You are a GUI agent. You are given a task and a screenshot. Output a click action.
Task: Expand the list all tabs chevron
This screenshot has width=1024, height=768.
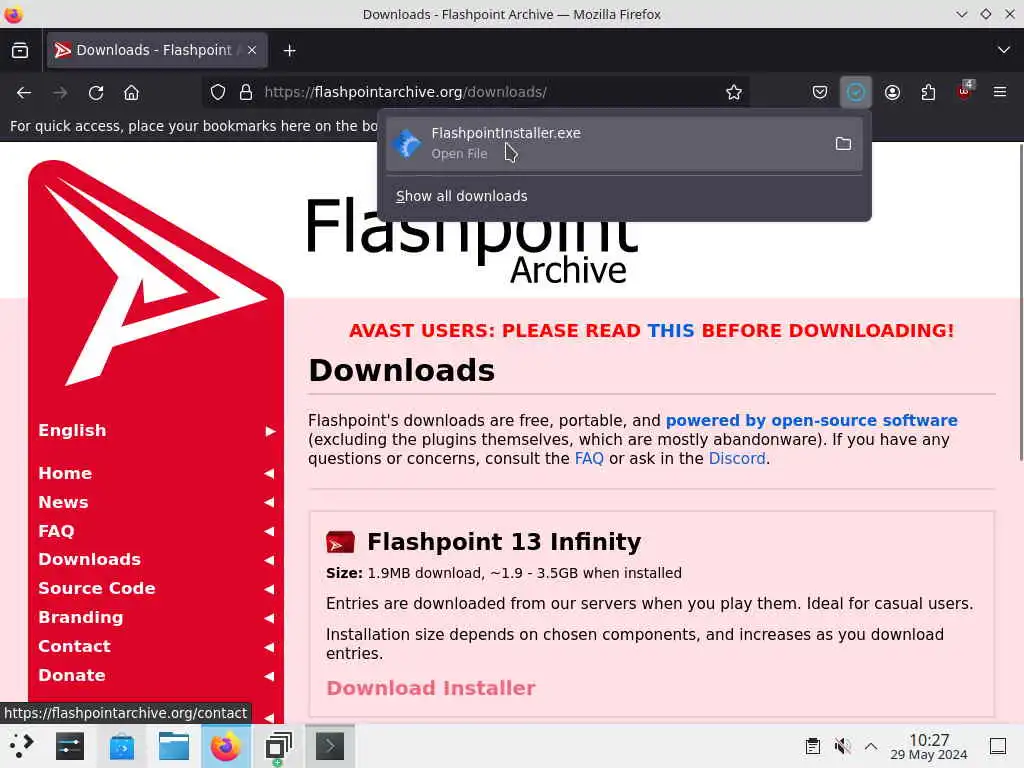tap(1004, 50)
